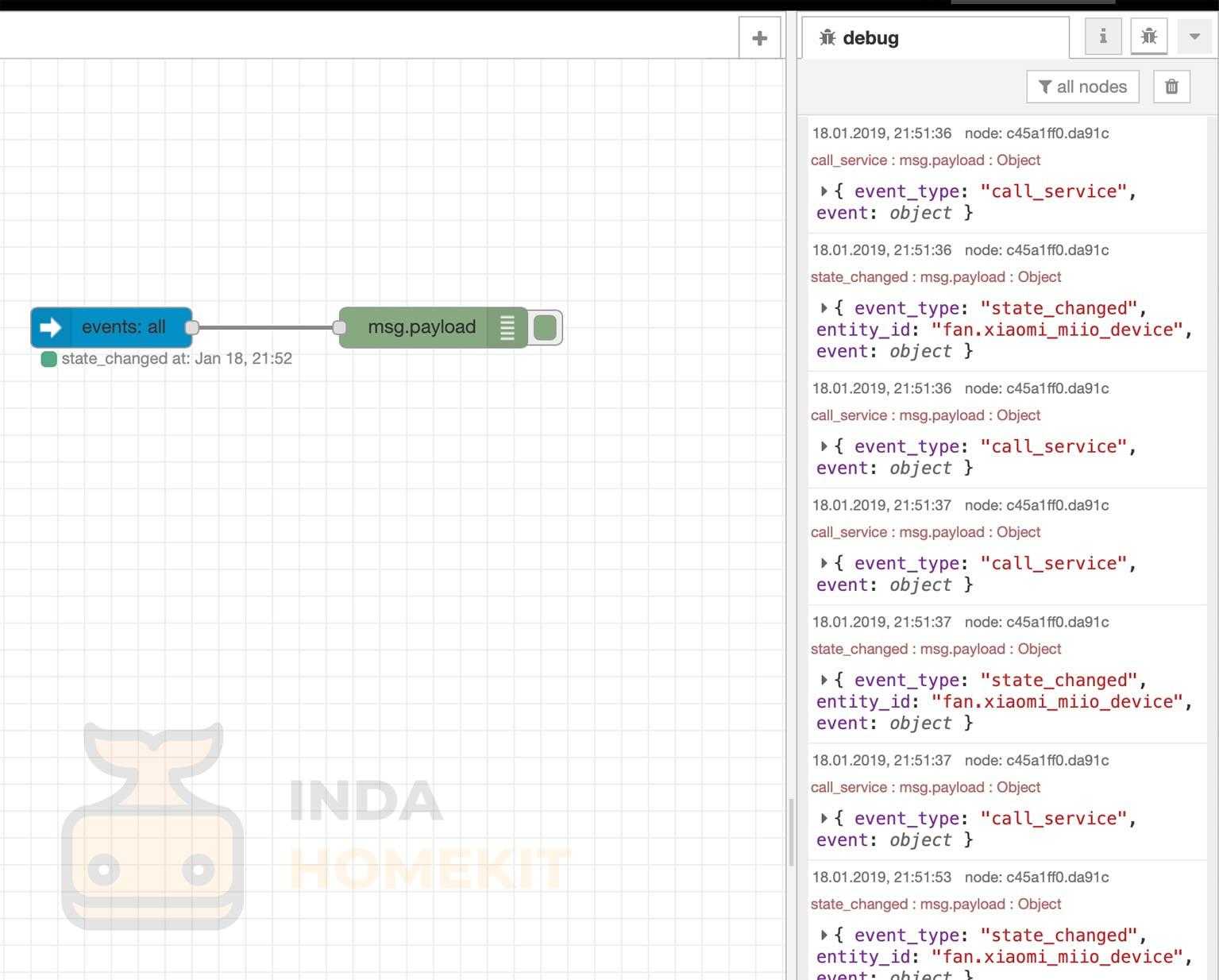Click node c45a1ff0.da91c link in first message
1219x980 pixels.
click(1036, 133)
